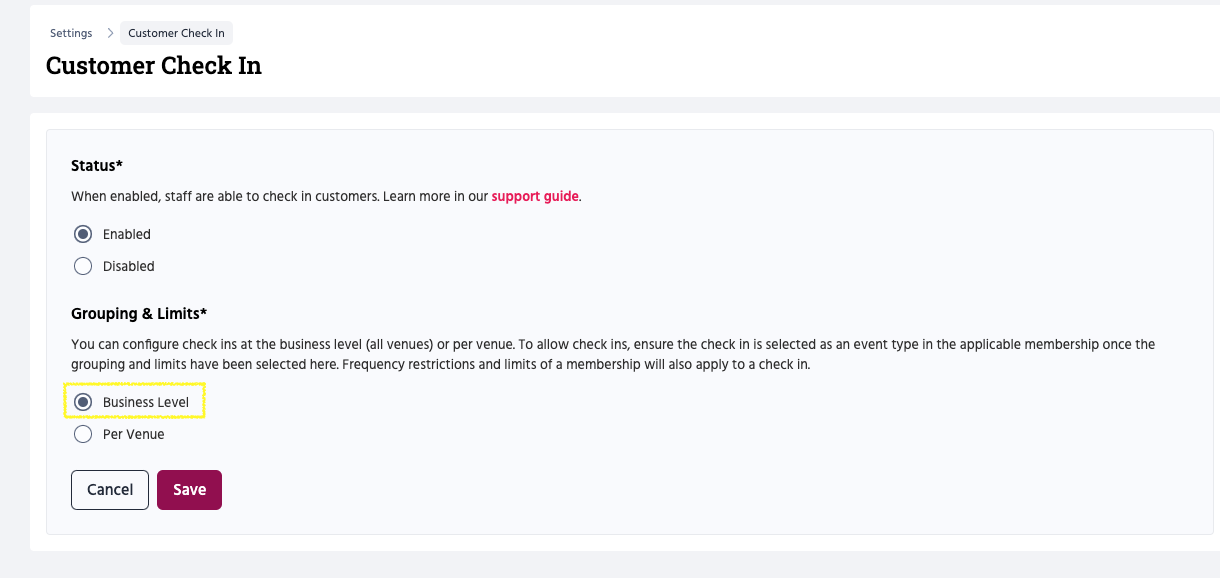Select the Disabled radio circle
This screenshot has height=578, width=1220.
pos(83,266)
